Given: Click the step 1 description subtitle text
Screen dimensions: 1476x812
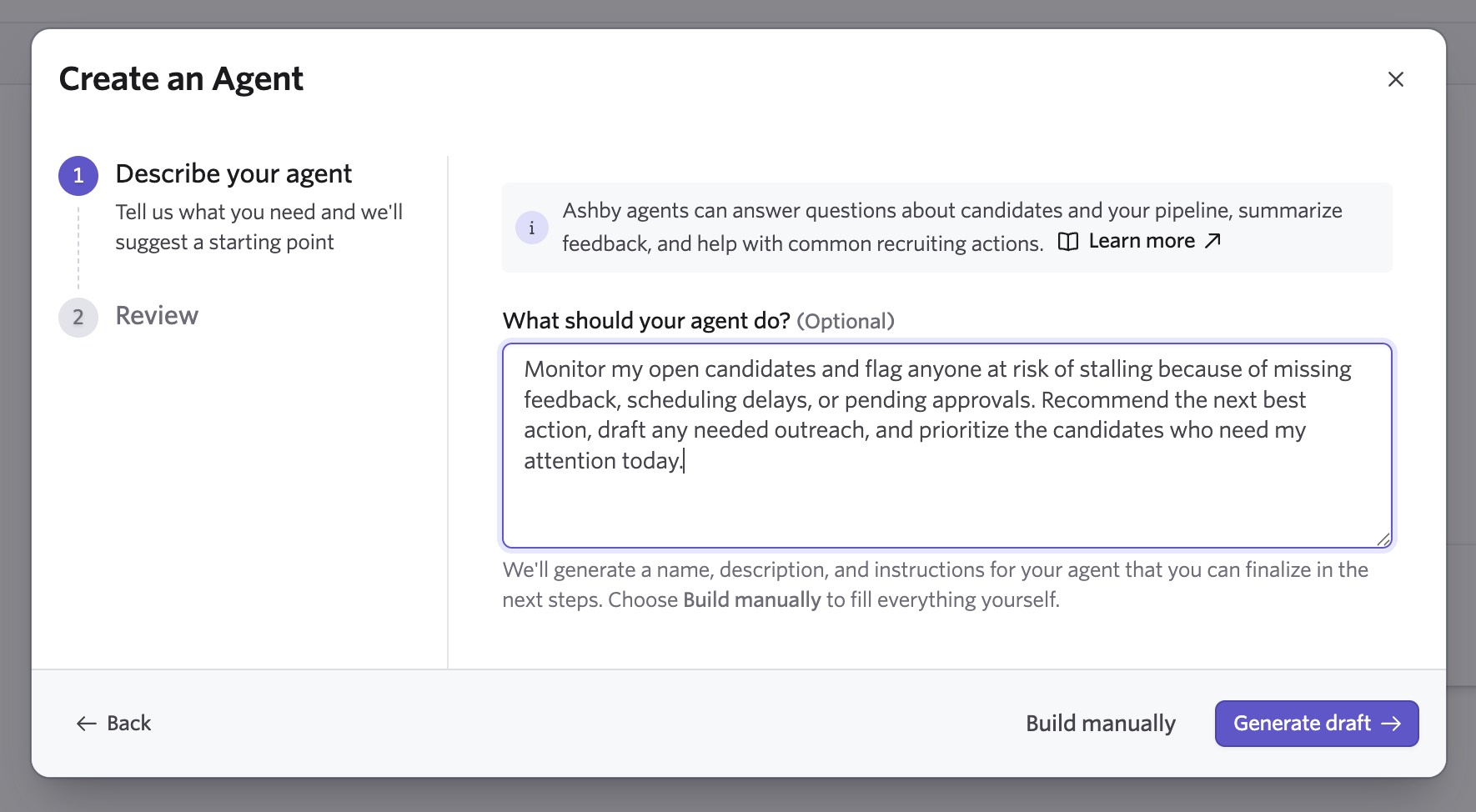Looking at the screenshot, I should [259, 227].
